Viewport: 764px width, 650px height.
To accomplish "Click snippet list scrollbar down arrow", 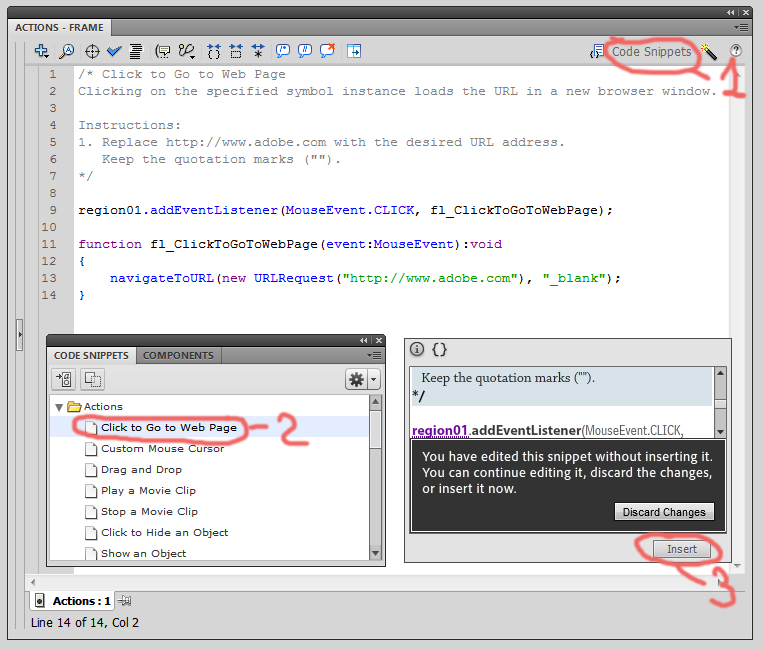I will click(375, 553).
